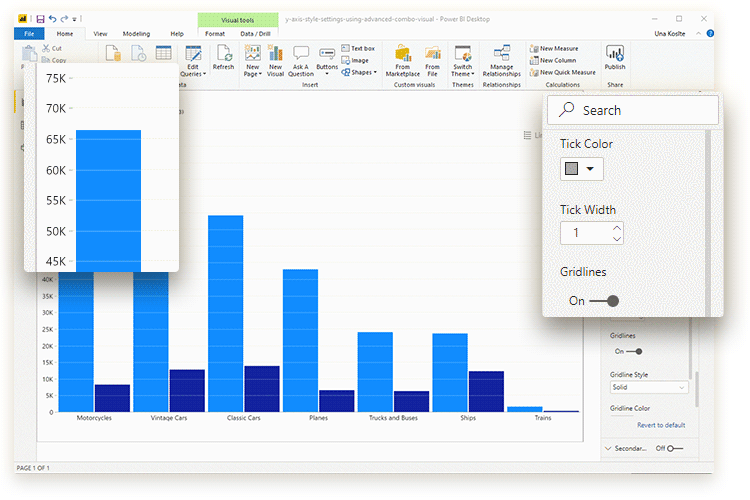This screenshot has width=750, height=500.
Task: Switch to the View tab
Action: tap(100, 33)
